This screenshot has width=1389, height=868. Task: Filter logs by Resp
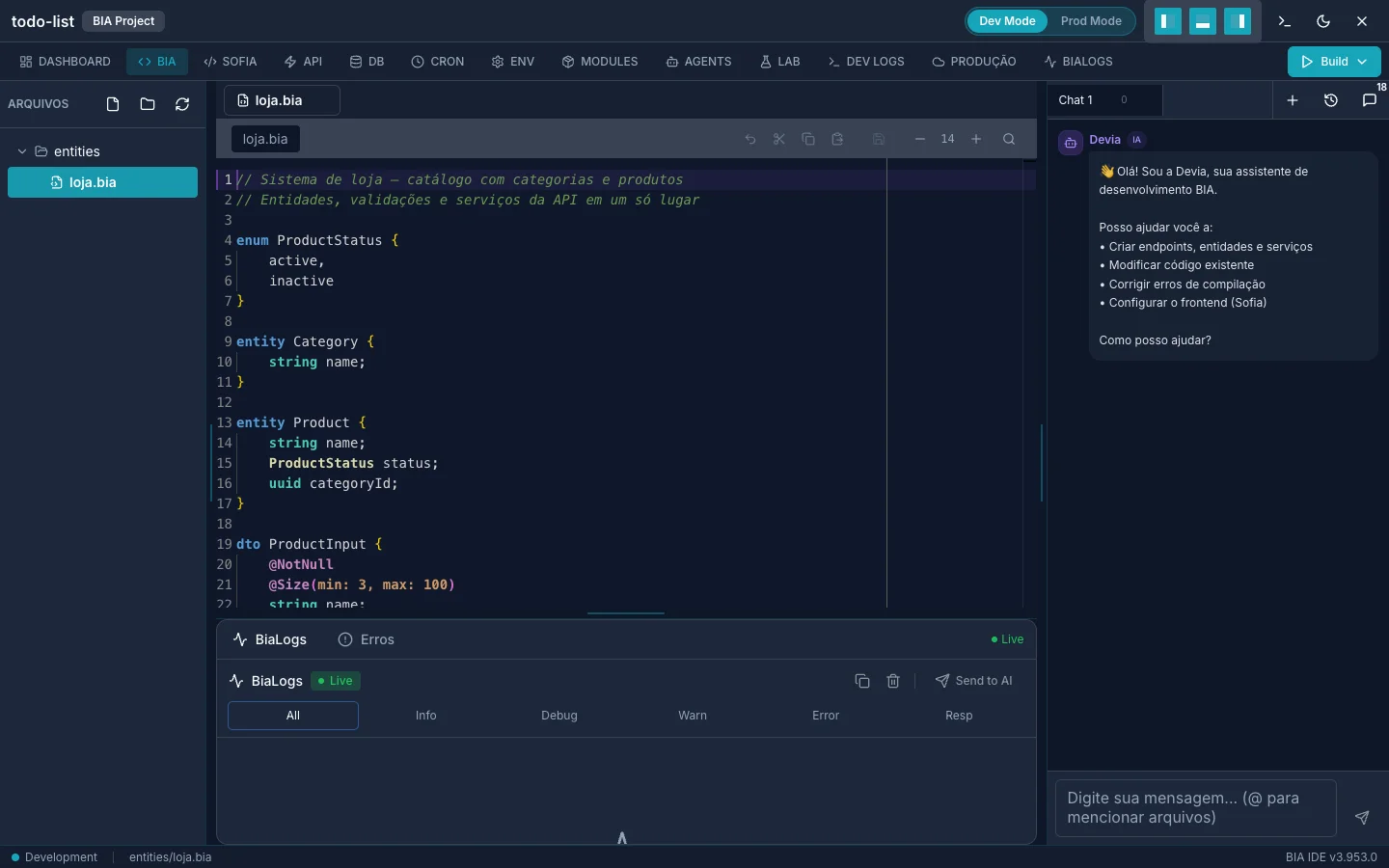959,716
